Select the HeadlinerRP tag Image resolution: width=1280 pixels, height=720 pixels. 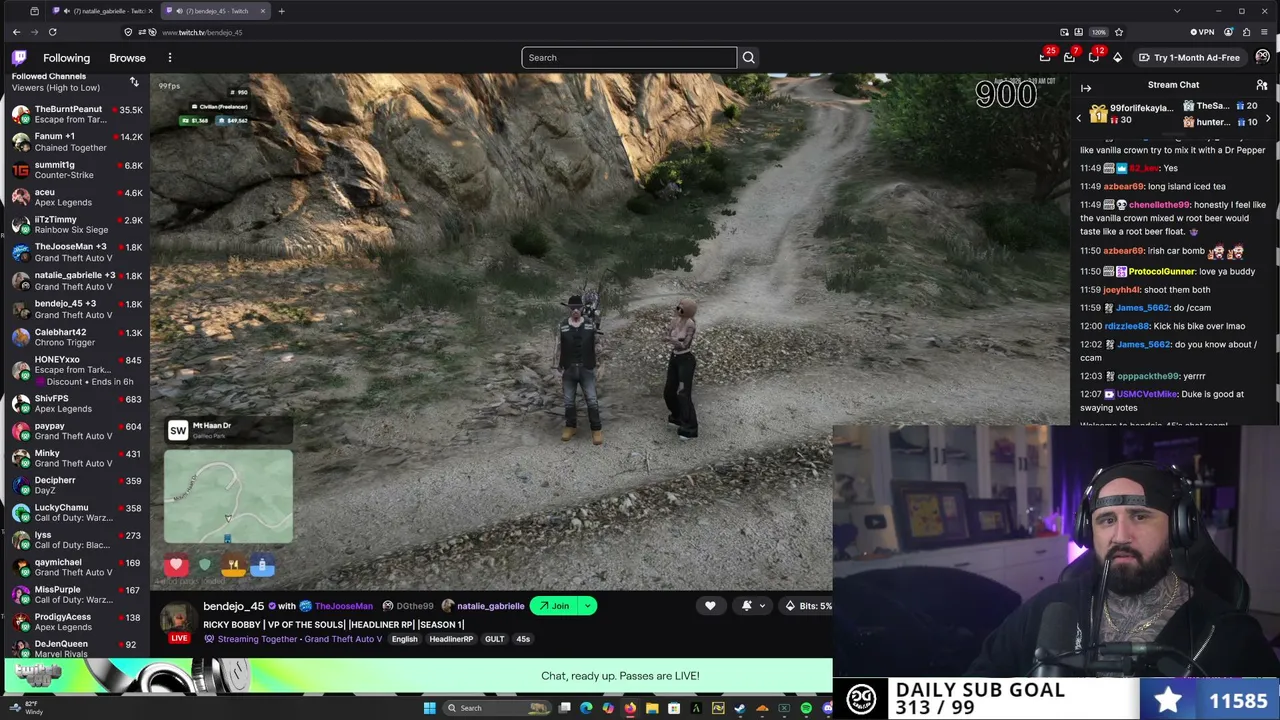tap(451, 639)
